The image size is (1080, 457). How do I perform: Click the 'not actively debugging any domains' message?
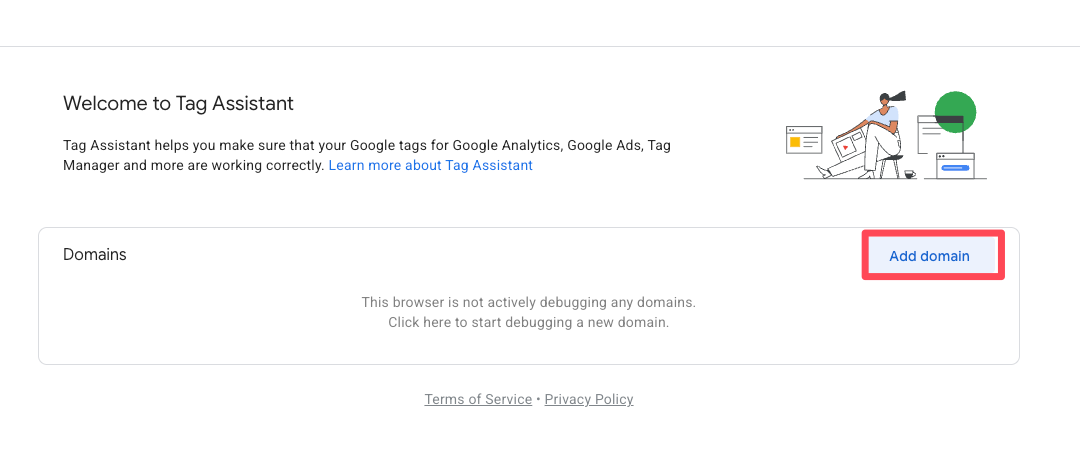(x=528, y=301)
